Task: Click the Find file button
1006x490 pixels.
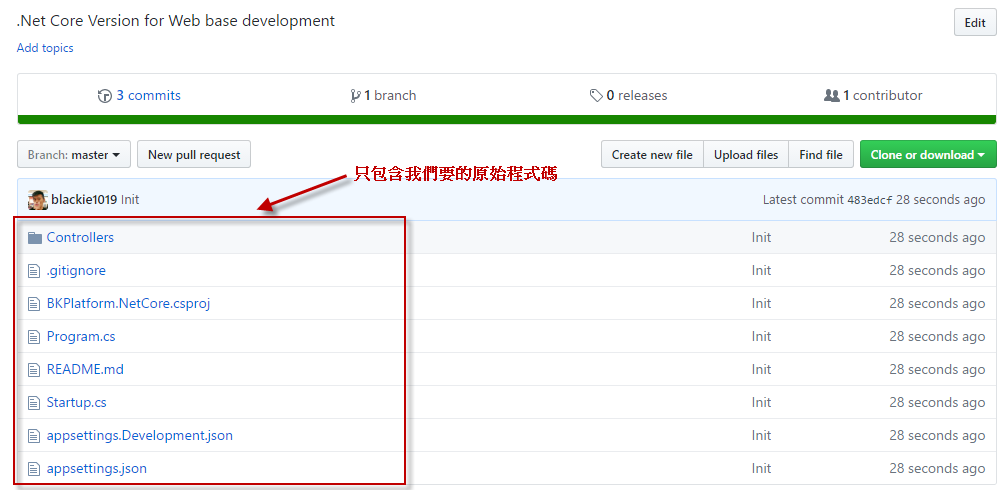Action: tap(821, 155)
